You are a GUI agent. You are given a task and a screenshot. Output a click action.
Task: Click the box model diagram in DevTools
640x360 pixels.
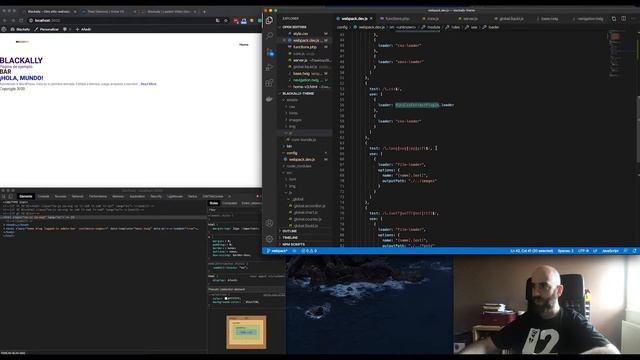coord(246,332)
